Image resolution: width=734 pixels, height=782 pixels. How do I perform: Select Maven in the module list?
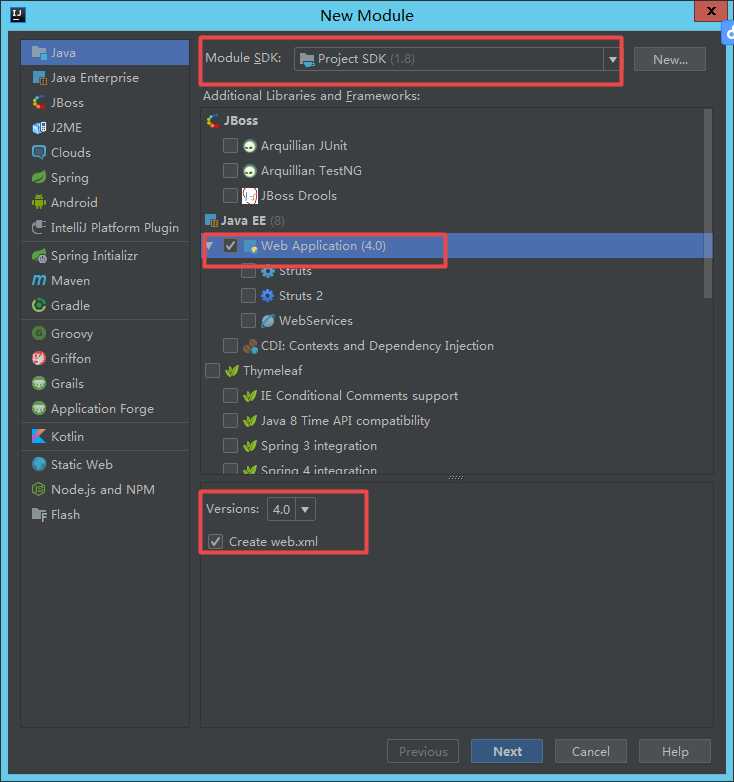point(105,281)
